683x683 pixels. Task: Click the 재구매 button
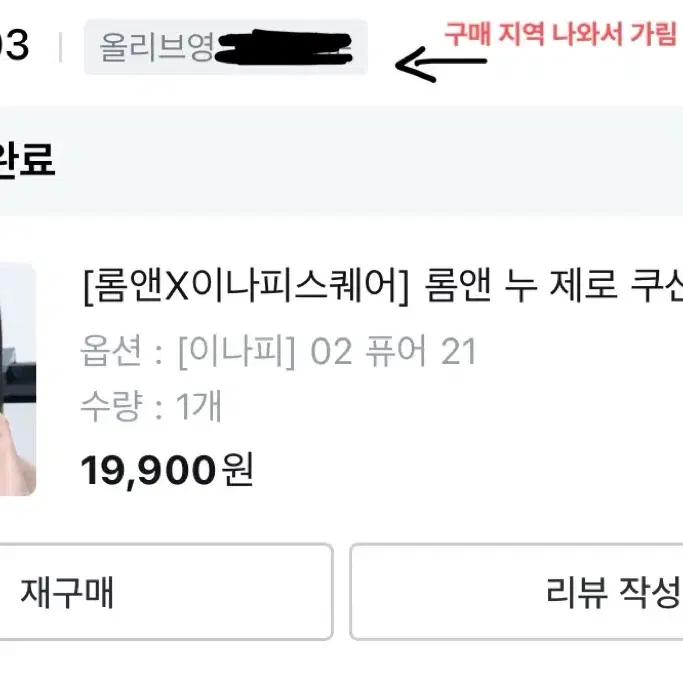pos(165,592)
